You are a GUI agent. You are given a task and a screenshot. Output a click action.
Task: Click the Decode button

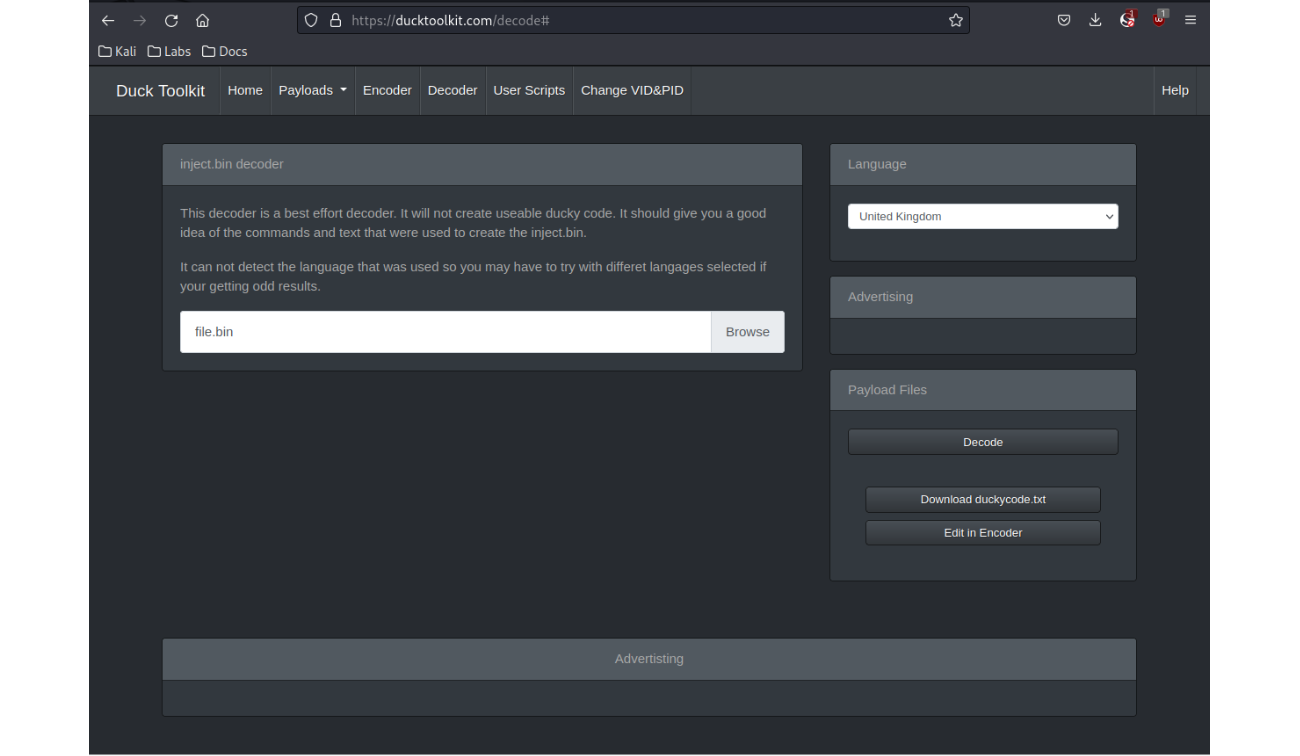tap(983, 442)
